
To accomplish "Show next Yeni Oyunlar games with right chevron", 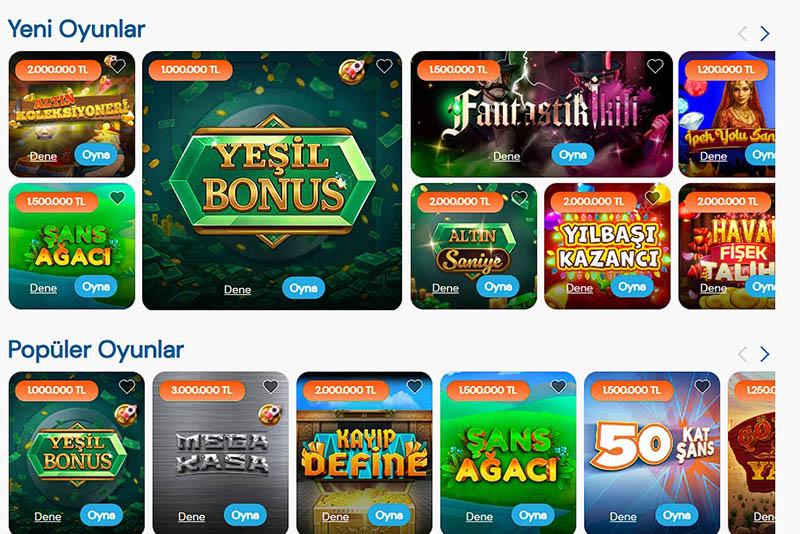I will coord(764,34).
